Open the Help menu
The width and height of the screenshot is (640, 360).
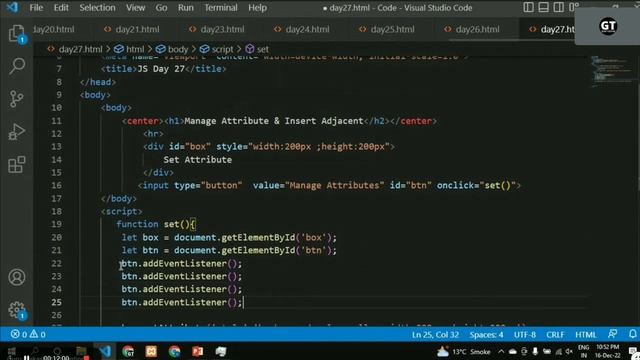click(257, 7)
